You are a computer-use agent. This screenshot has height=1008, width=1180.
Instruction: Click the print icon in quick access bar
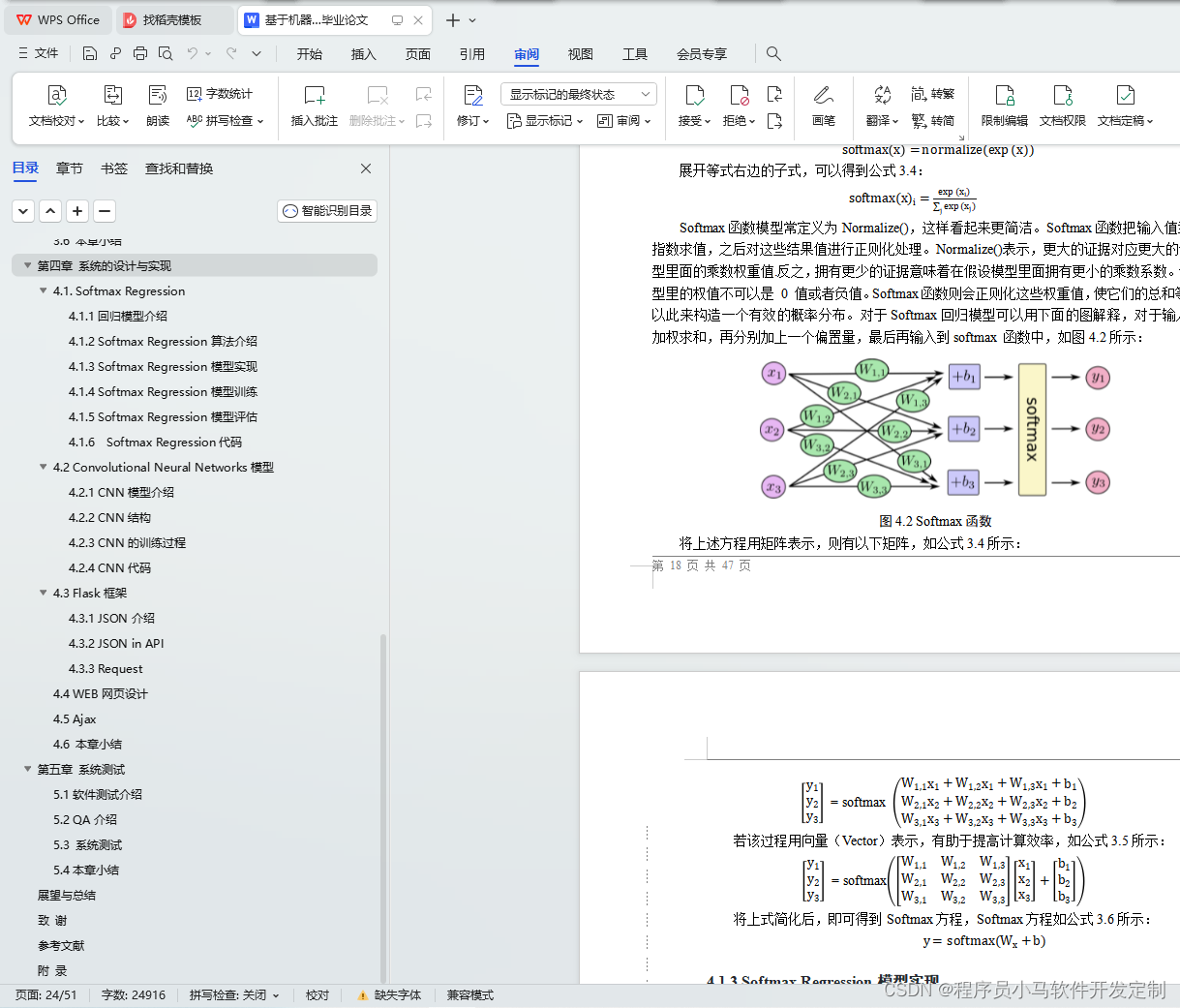[140, 53]
